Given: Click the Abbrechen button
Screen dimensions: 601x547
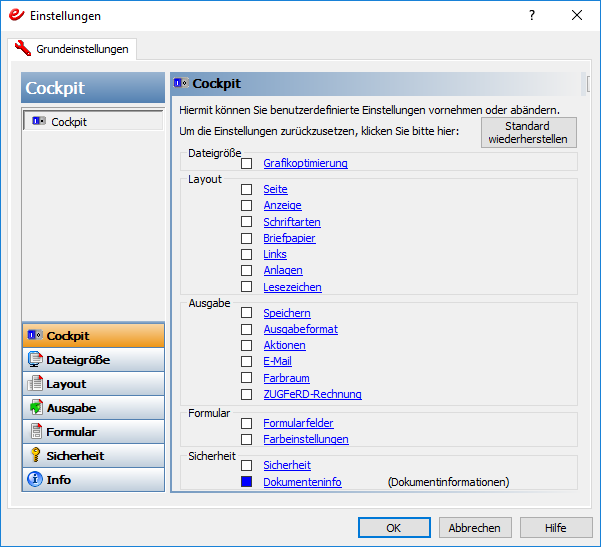Looking at the screenshot, I should (475, 528).
